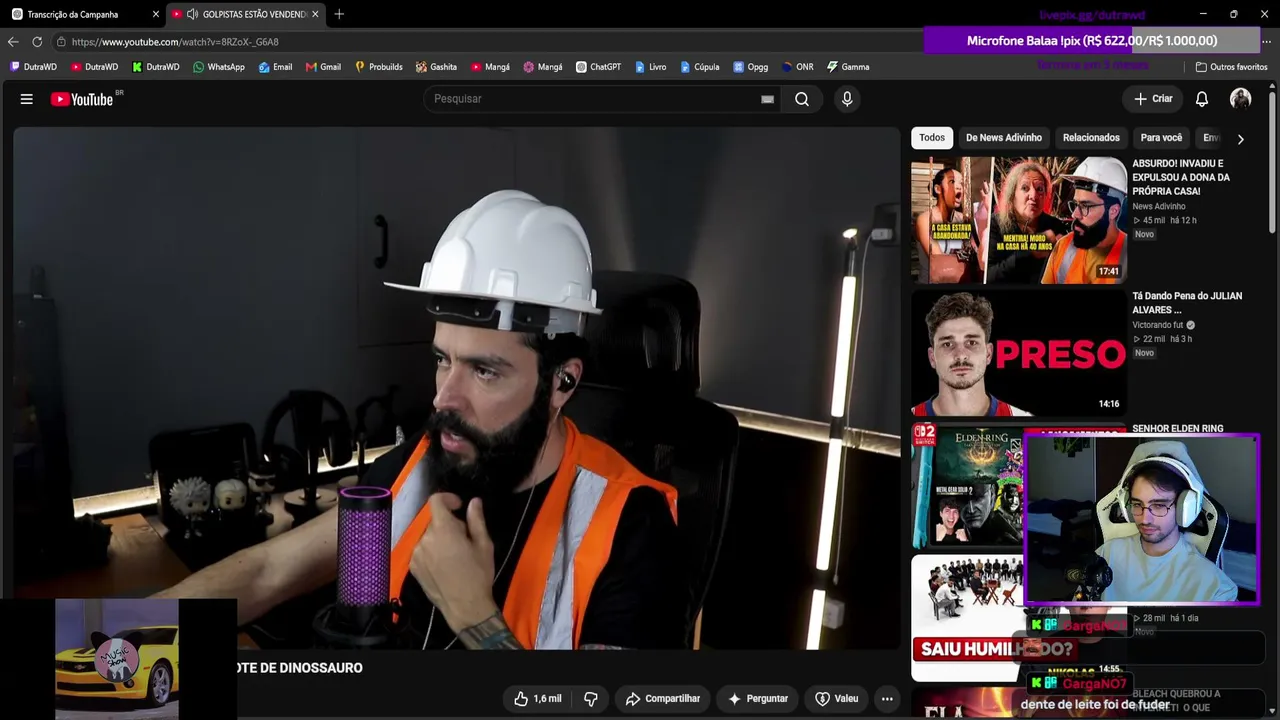Filter by De News Adivinho chip

pos(1004,138)
